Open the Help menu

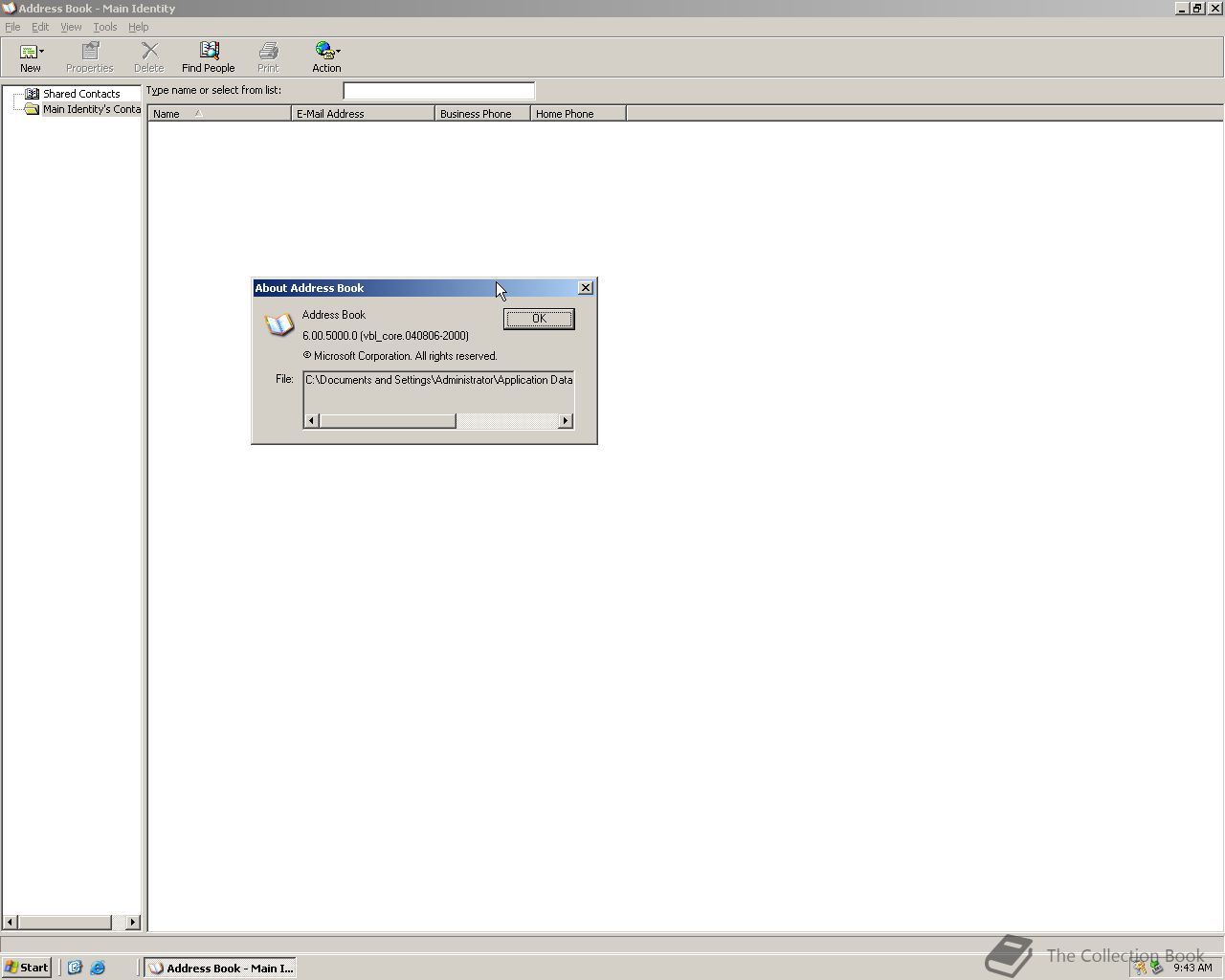(138, 27)
